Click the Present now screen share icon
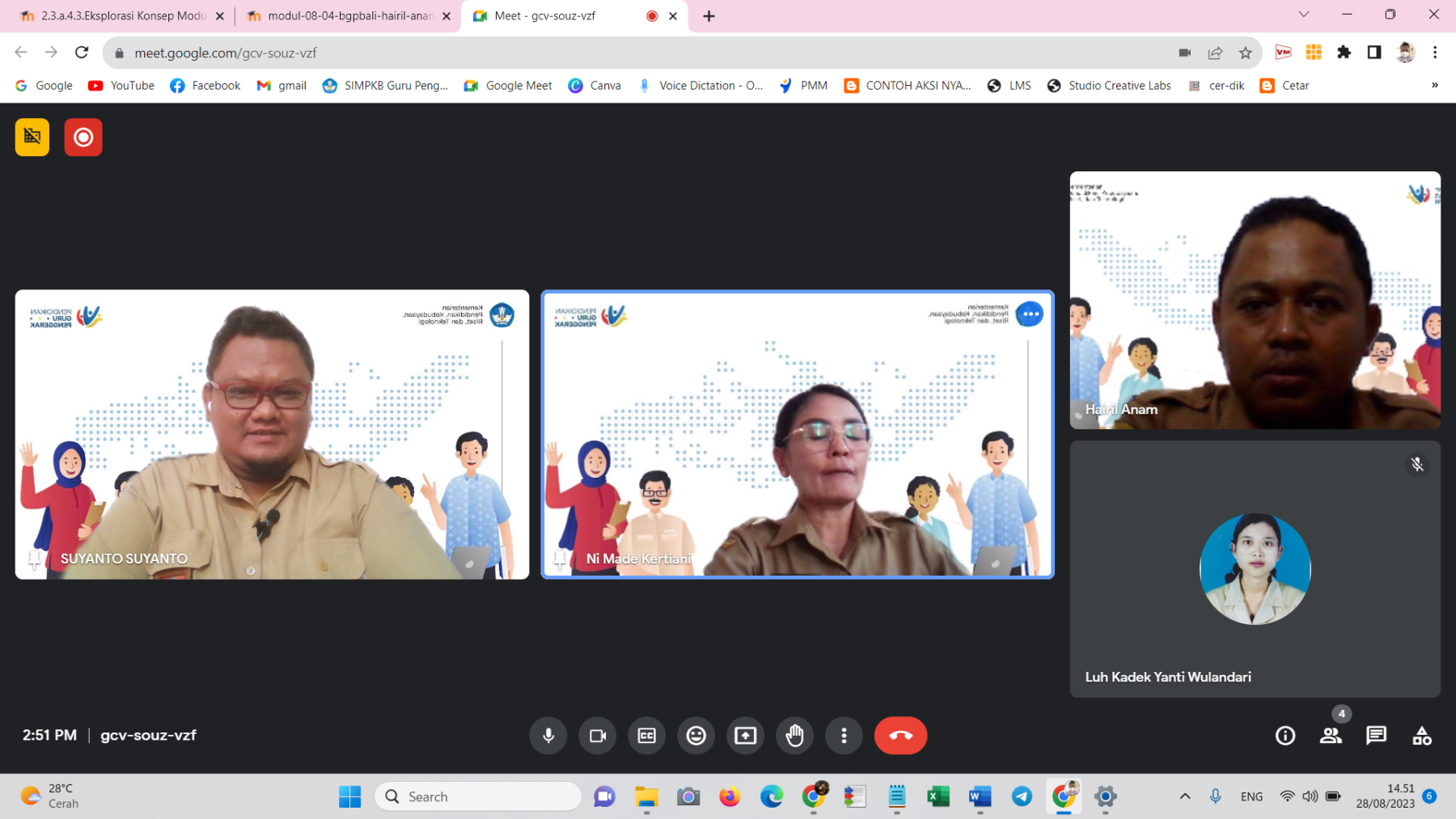The image size is (1456, 819). point(745,736)
